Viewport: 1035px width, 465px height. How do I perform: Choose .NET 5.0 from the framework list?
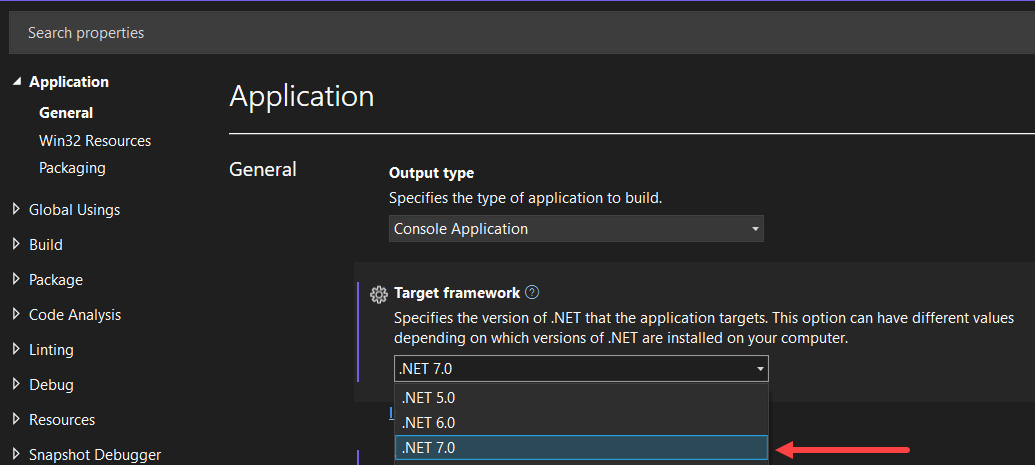[x=581, y=398]
